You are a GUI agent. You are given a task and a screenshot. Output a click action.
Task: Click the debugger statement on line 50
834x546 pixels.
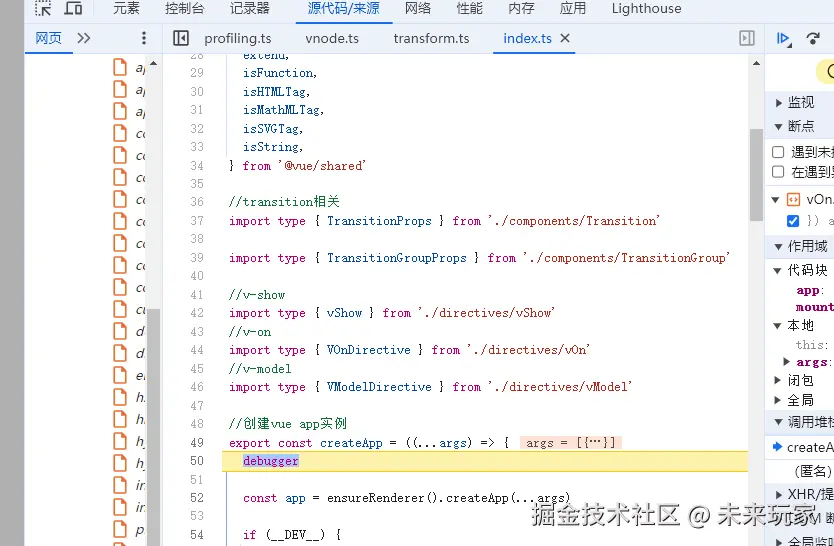point(271,461)
